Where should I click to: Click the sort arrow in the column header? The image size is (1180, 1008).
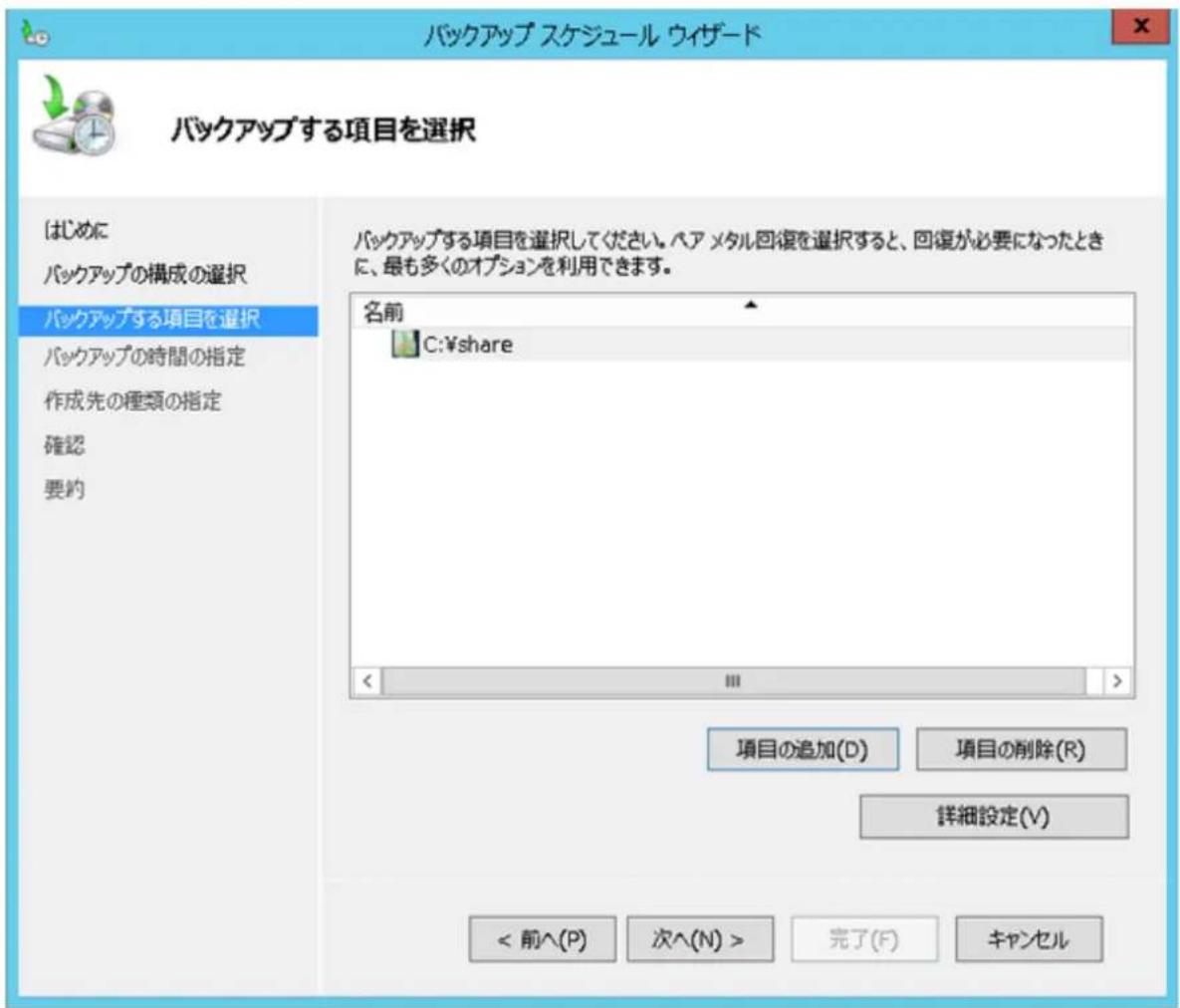(x=750, y=305)
